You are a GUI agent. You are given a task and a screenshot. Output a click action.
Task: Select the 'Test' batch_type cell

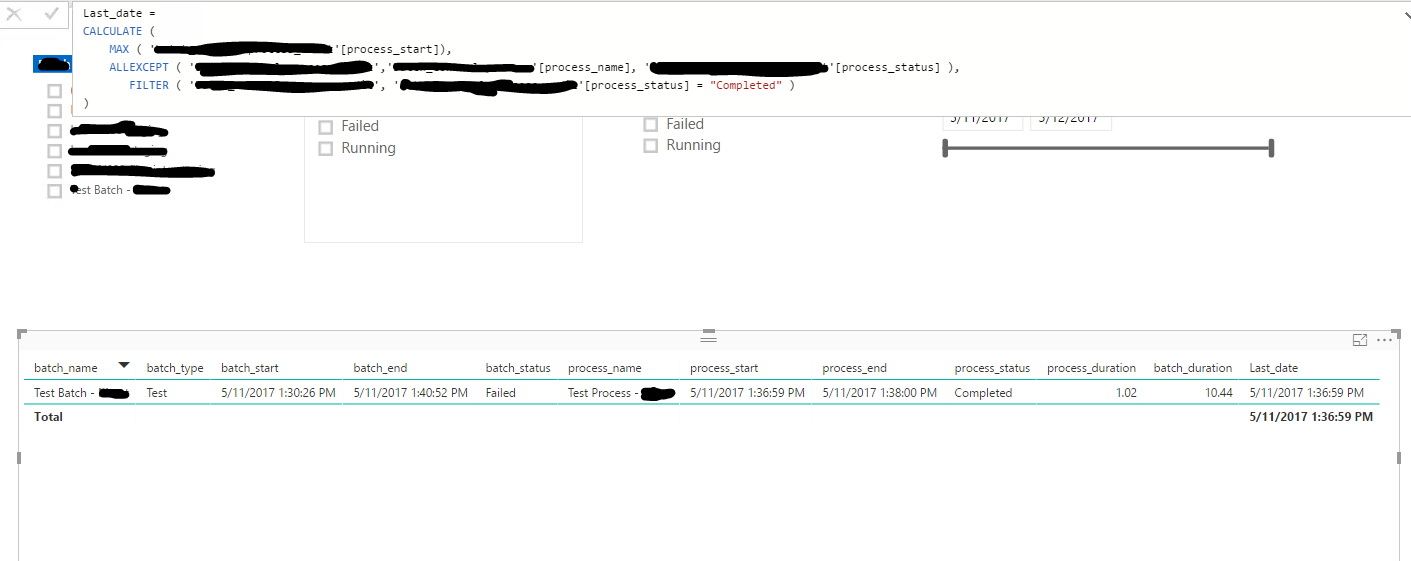point(157,393)
